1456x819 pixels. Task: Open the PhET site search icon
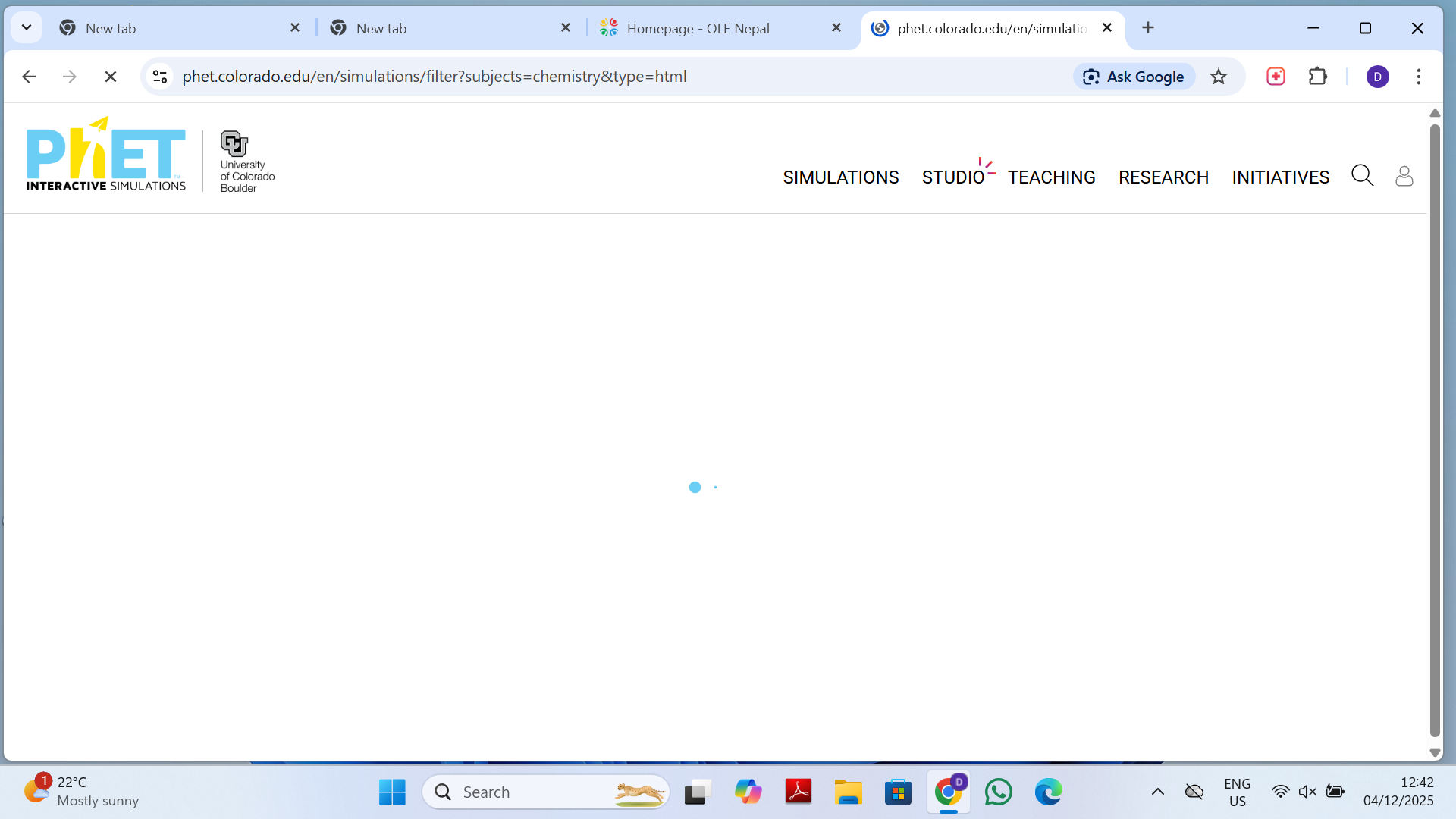coord(1362,176)
